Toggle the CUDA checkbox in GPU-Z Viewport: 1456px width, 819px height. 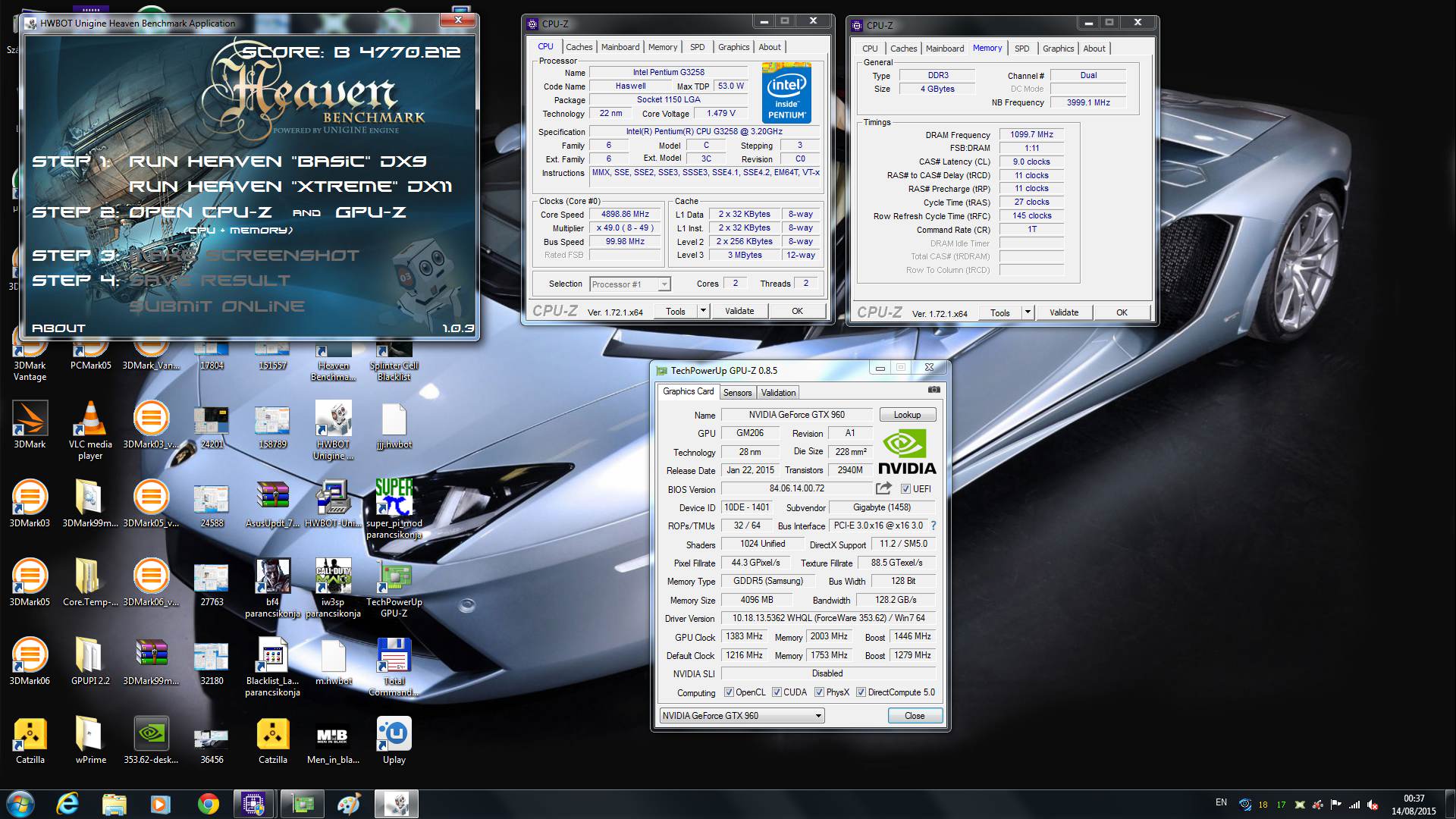coord(777,692)
